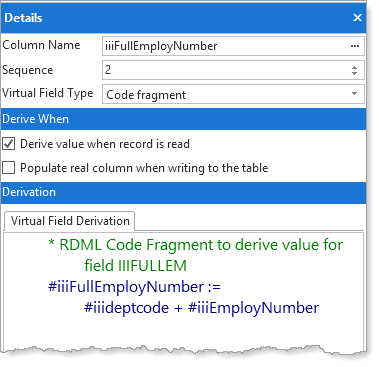This screenshot has height=367, width=379.
Task: Click the Derivation section header
Action: click(183, 192)
